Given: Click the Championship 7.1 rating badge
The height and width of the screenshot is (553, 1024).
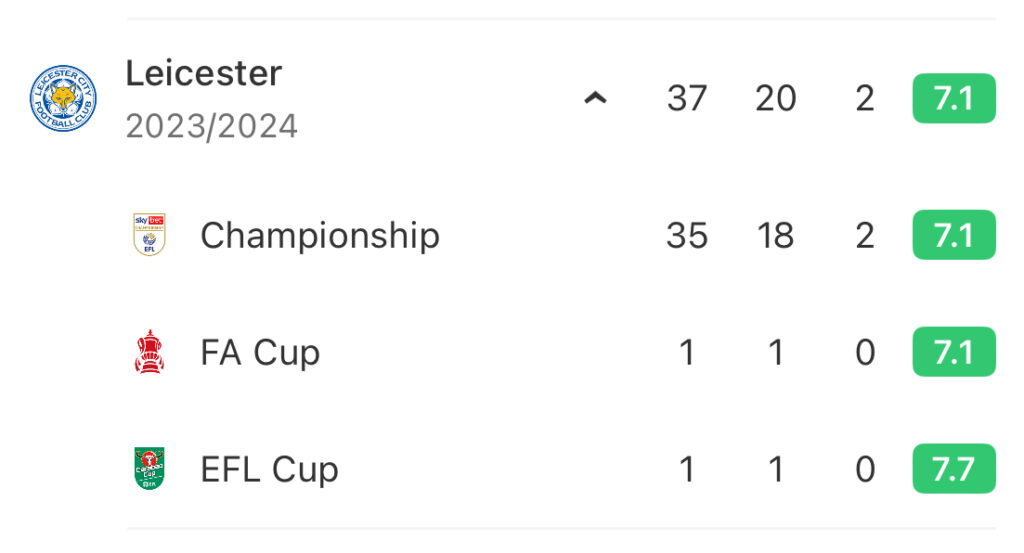Looking at the screenshot, I should coord(953,235).
